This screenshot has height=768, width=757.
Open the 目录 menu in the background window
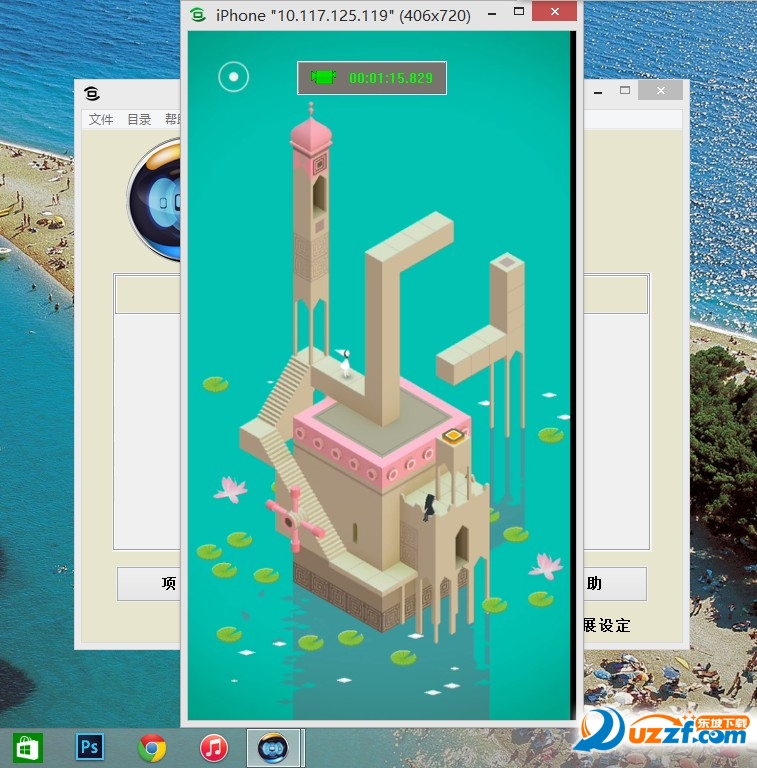click(139, 119)
